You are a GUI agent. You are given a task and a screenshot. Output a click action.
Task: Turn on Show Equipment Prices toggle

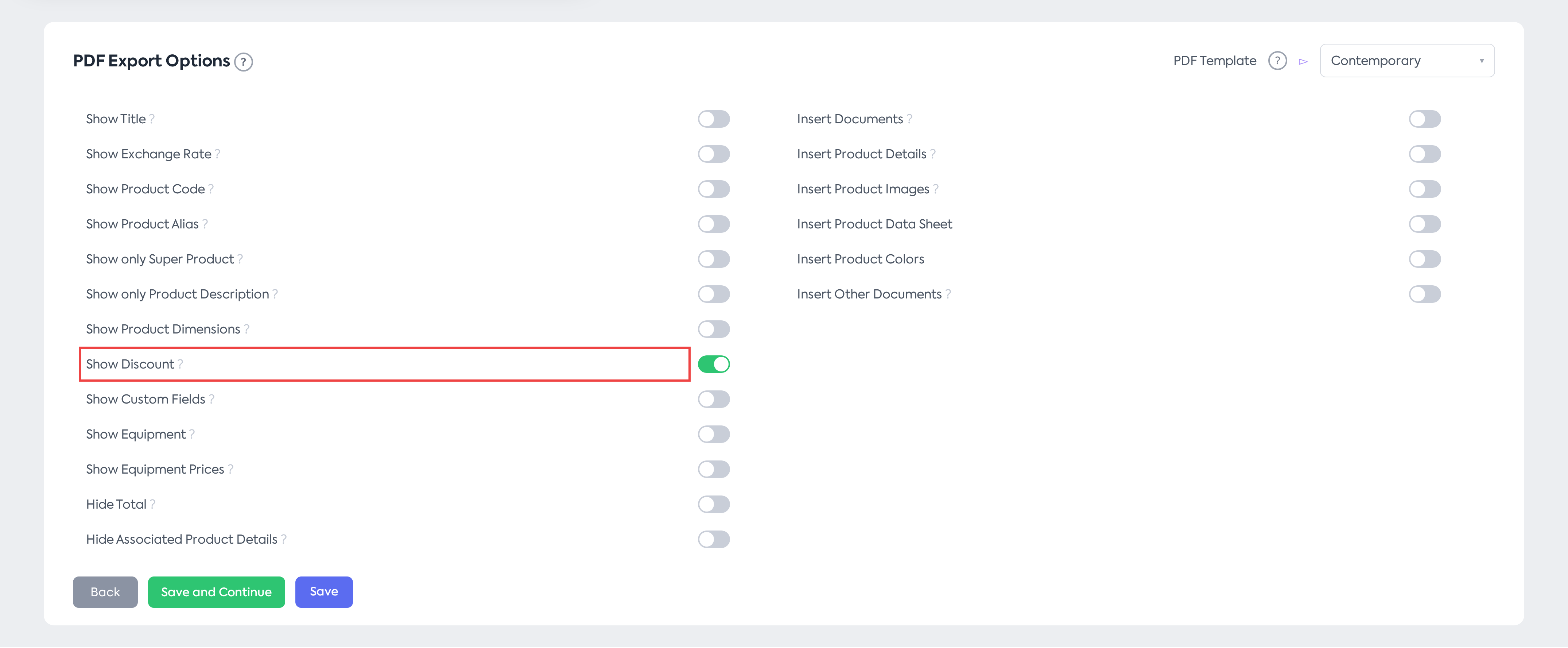pyautogui.click(x=713, y=470)
